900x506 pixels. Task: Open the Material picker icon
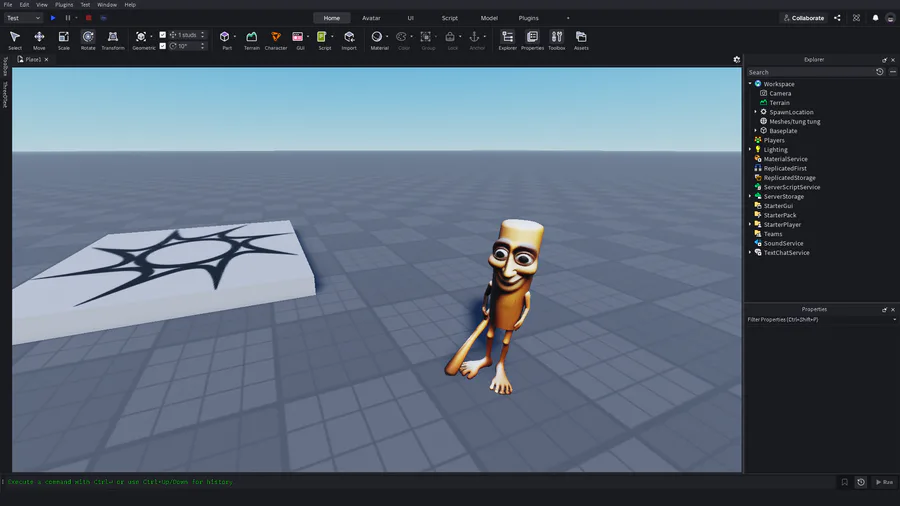pyautogui.click(x=377, y=37)
